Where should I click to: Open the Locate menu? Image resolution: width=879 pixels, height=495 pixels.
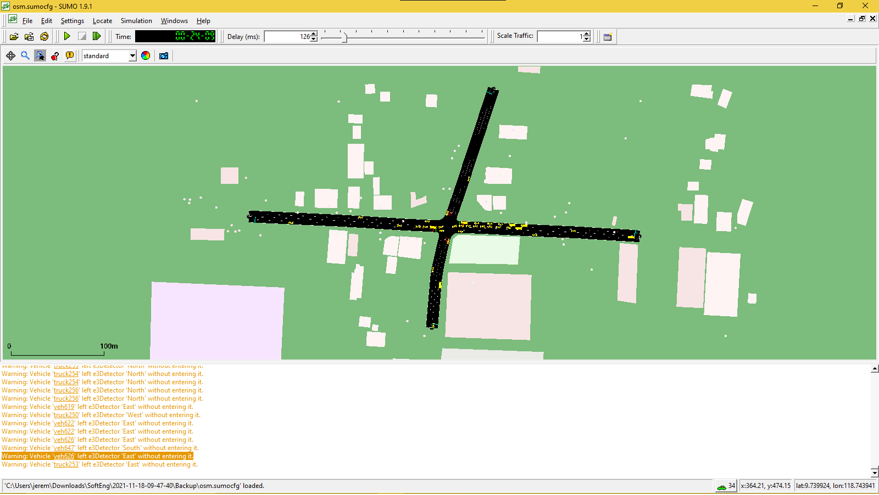(102, 21)
